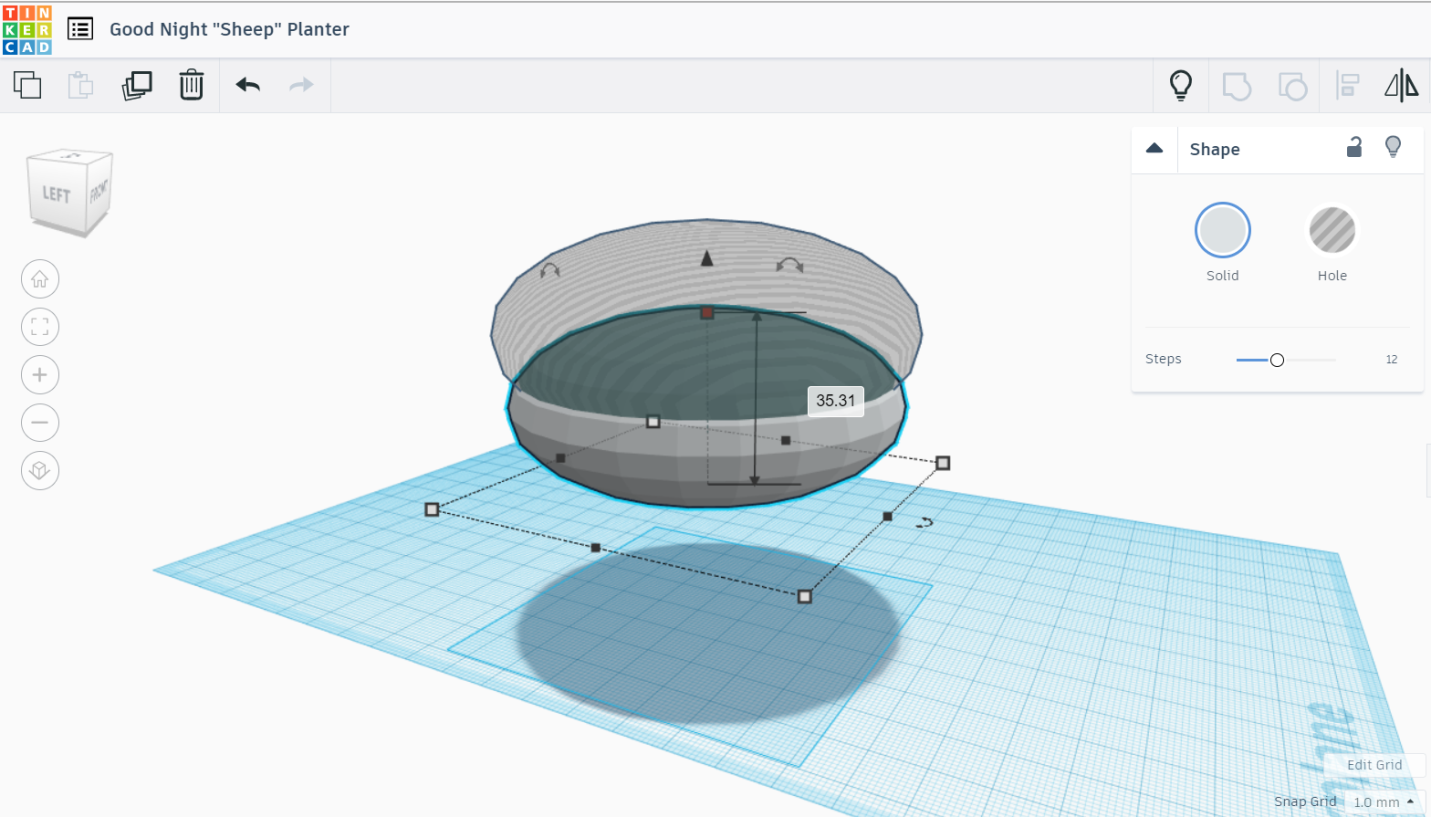This screenshot has height=817, width=1431.
Task: Hide selected shape via panel lightbulb
Action: 1392,148
